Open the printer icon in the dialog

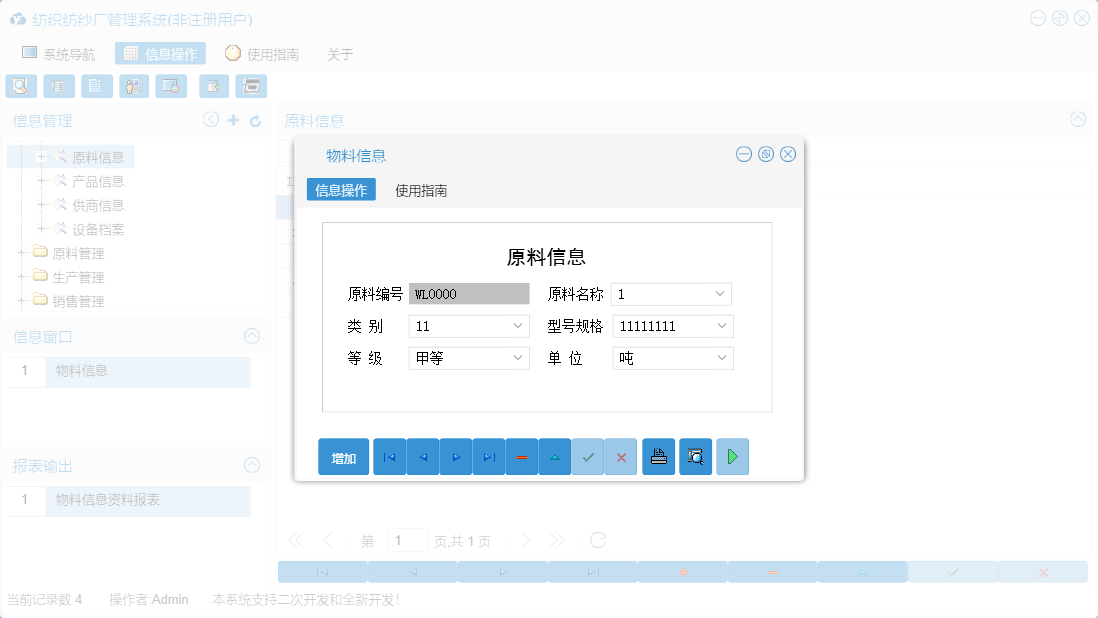point(658,456)
